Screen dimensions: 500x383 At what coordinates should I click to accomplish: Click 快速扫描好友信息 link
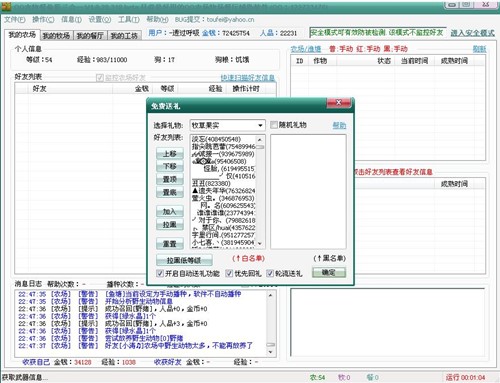(248, 78)
